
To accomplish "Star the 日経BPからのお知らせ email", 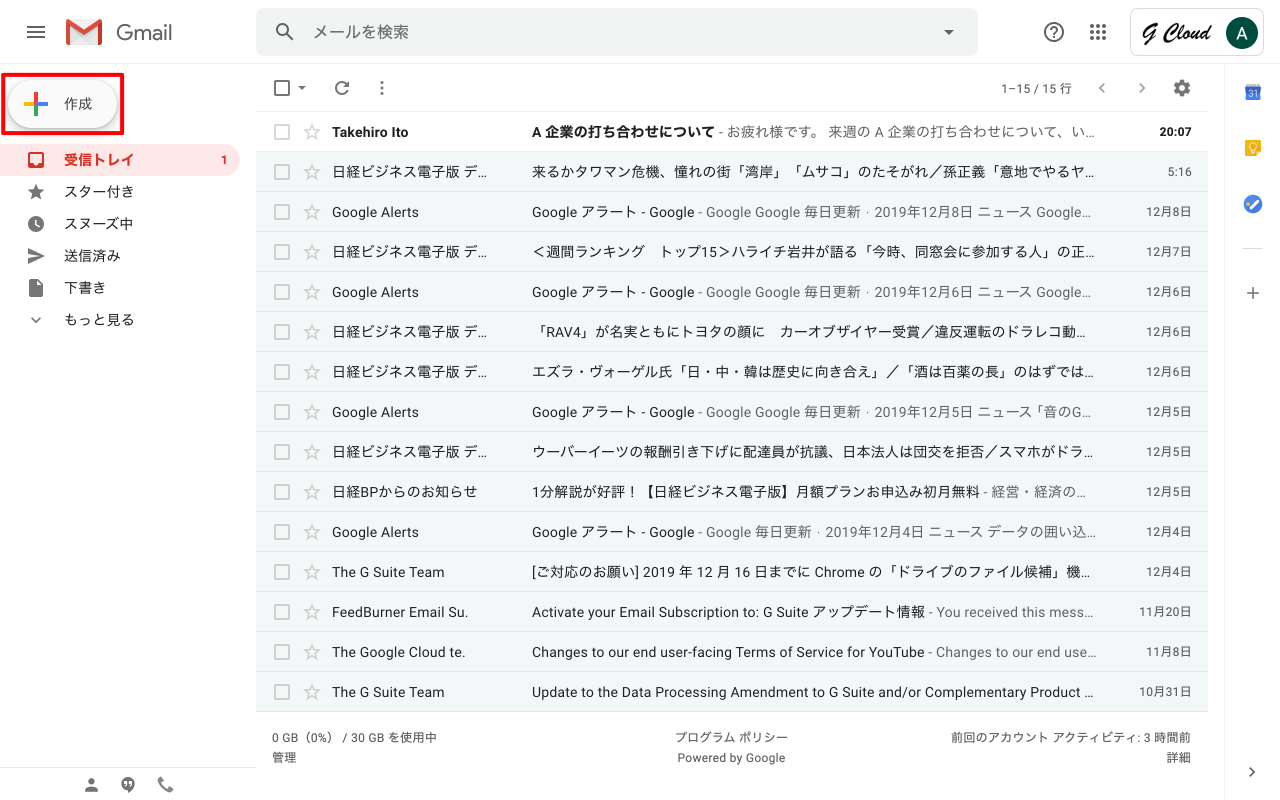I will pyautogui.click(x=312, y=492).
